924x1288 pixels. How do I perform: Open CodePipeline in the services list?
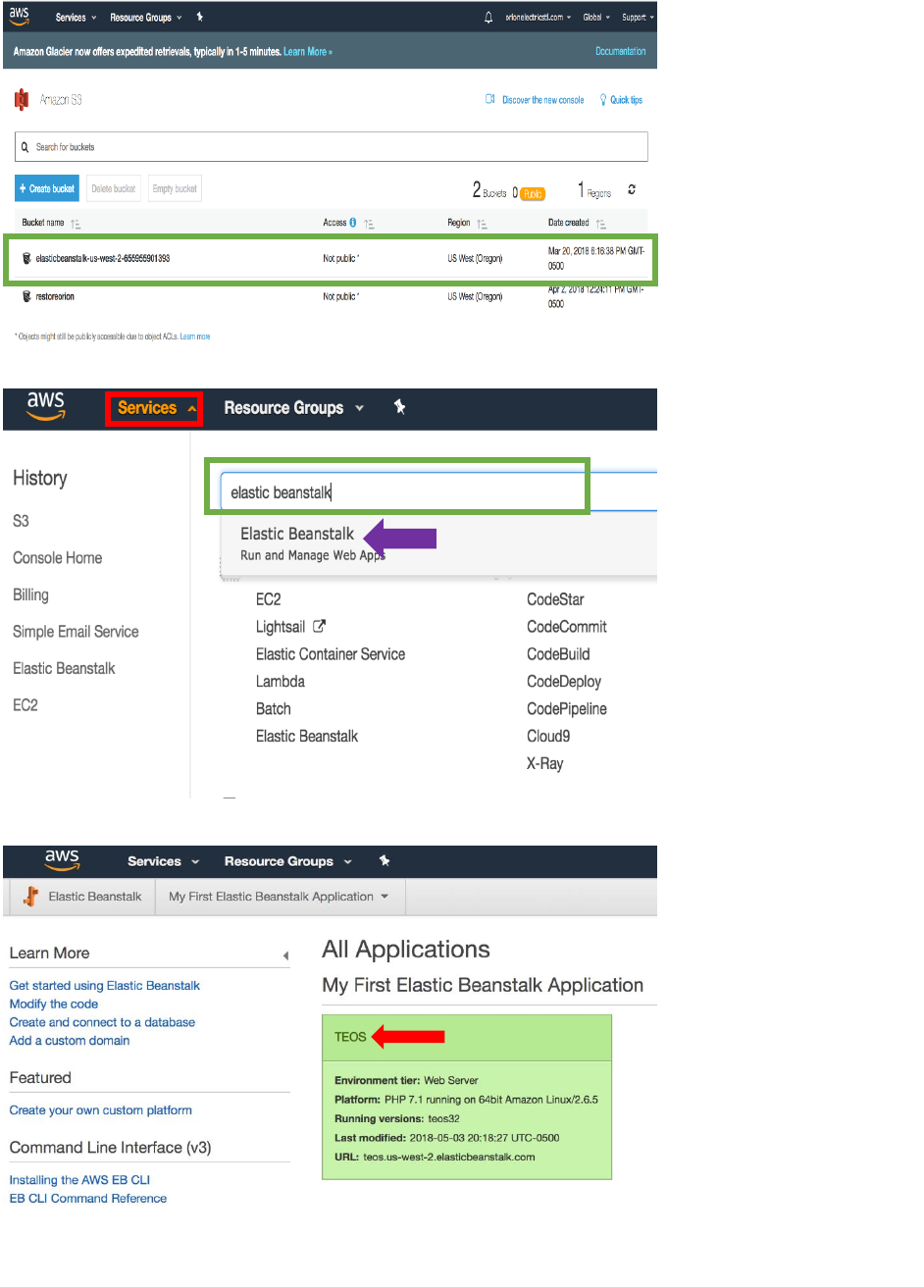click(567, 708)
